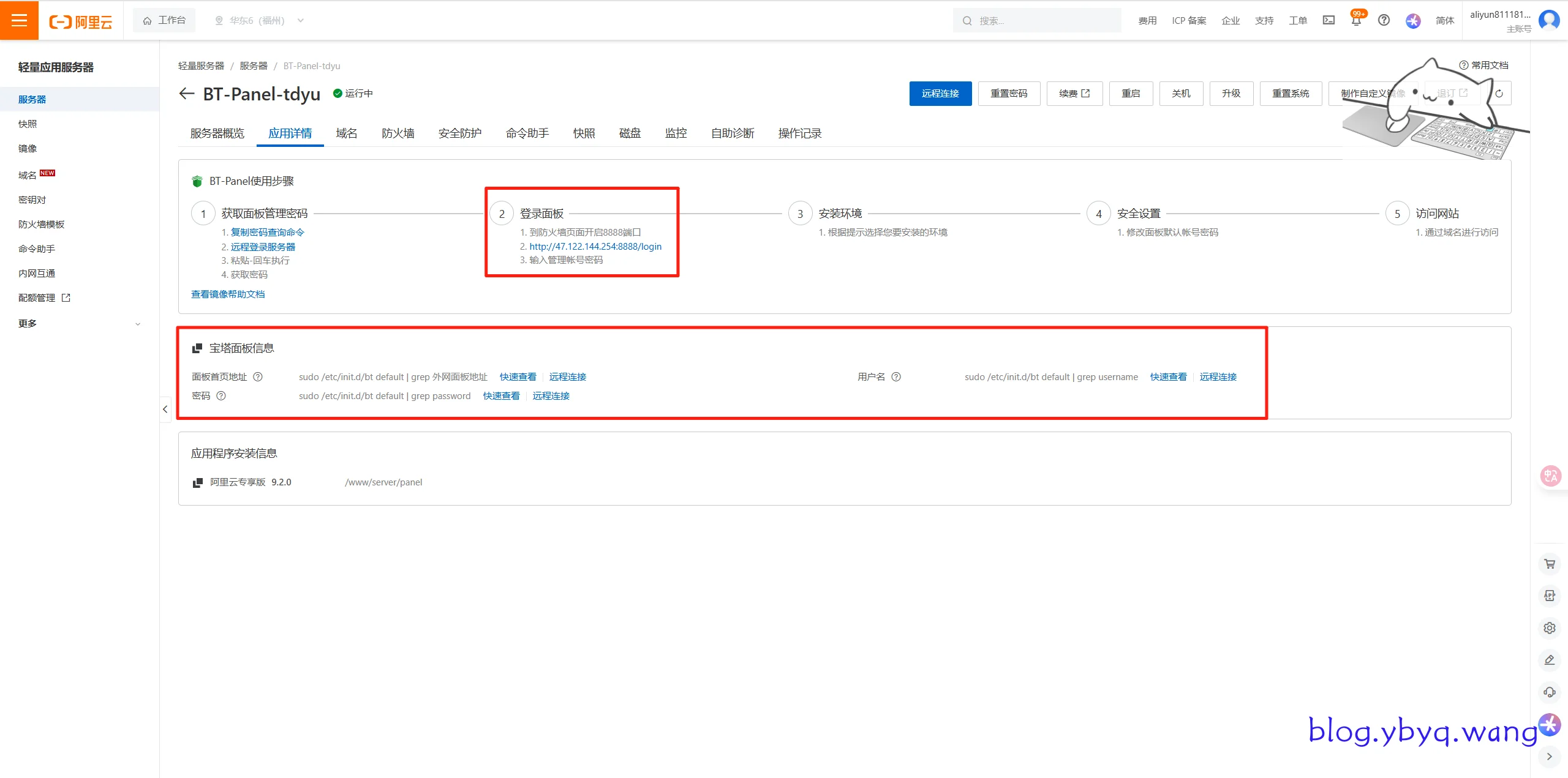Open the 服务器概览 tab
Viewport: 1568px width, 778px height.
point(217,133)
